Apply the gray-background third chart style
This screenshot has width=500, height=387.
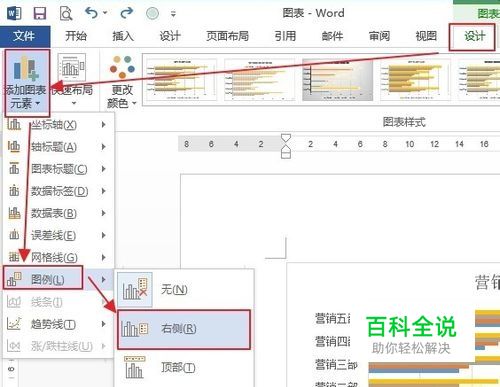(337, 80)
